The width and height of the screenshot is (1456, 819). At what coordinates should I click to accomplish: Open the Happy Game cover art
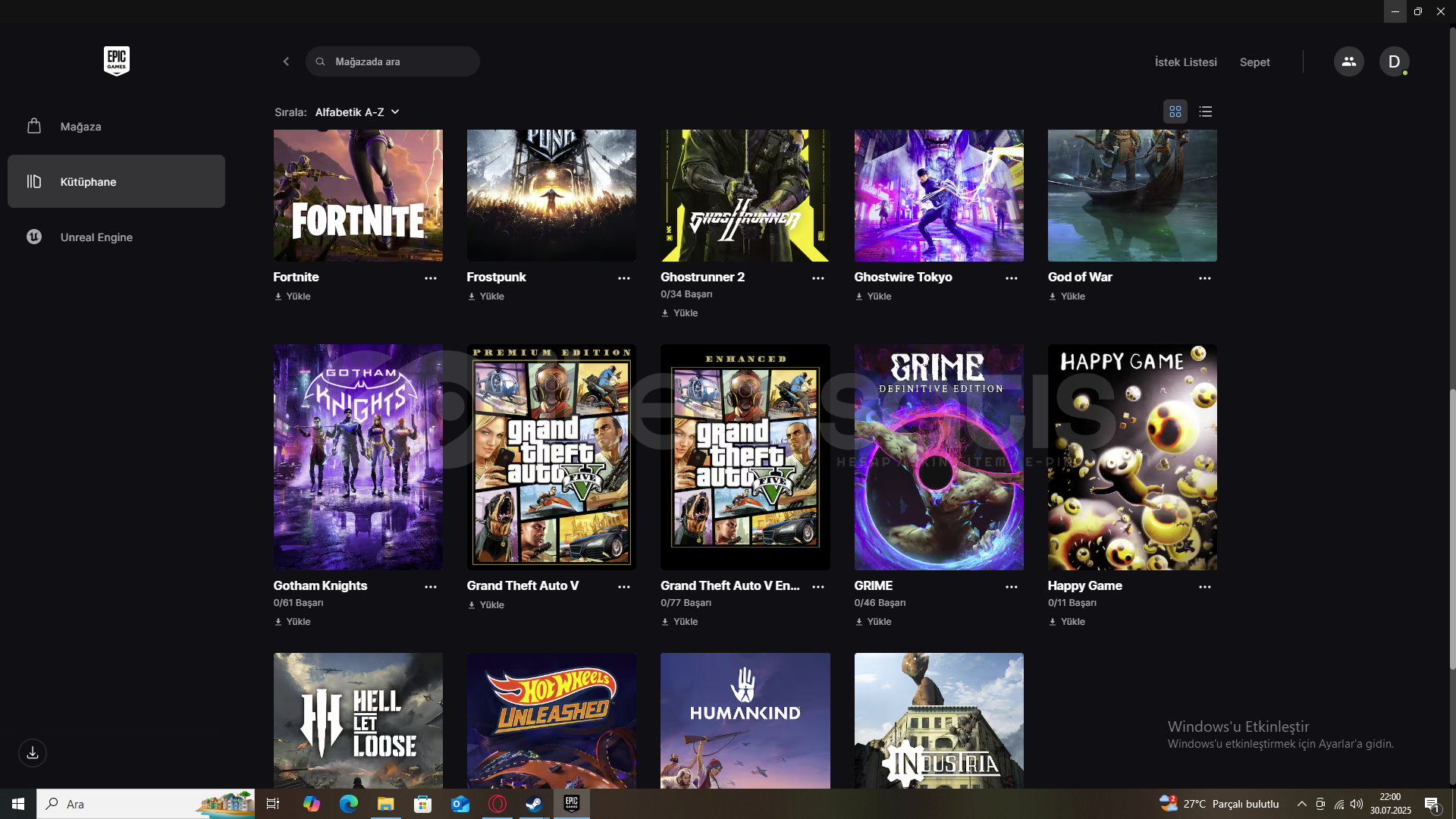pos(1132,457)
